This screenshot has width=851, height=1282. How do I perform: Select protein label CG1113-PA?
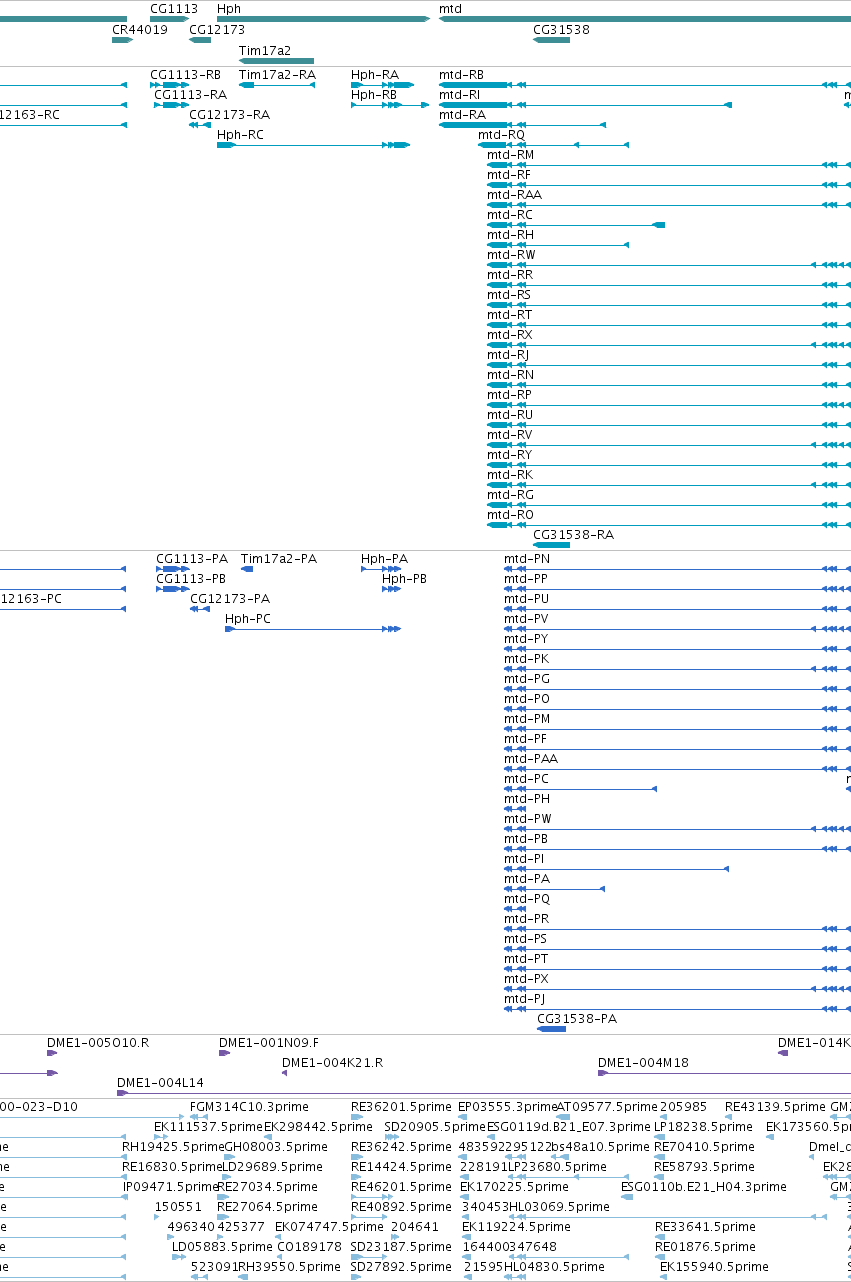[x=192, y=559]
